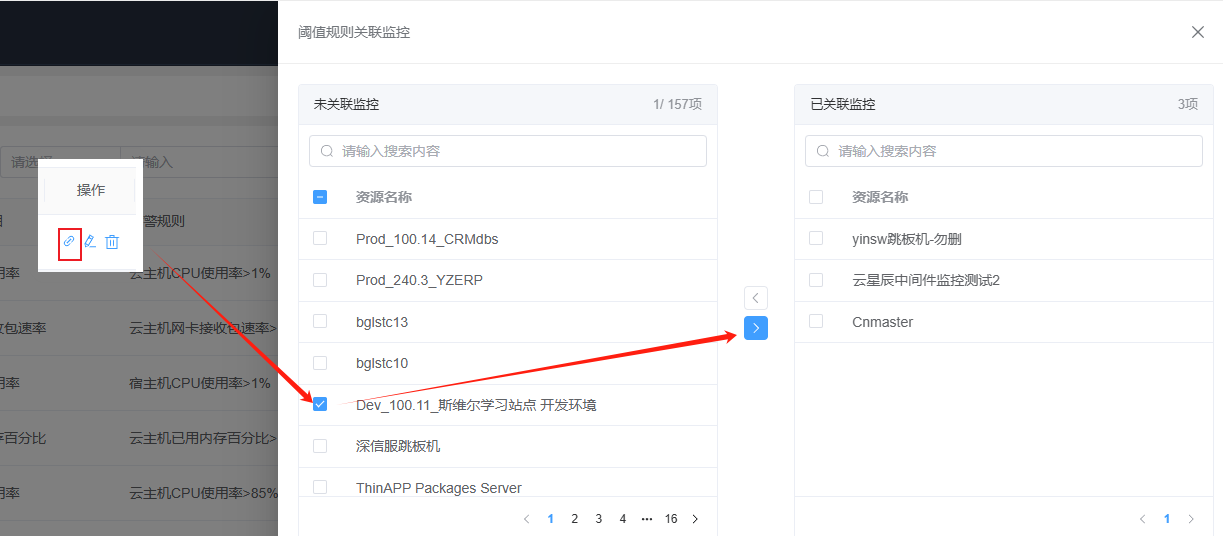Click the ThinAPP Packages Server resource name
This screenshot has height=536, width=1223.
[439, 488]
